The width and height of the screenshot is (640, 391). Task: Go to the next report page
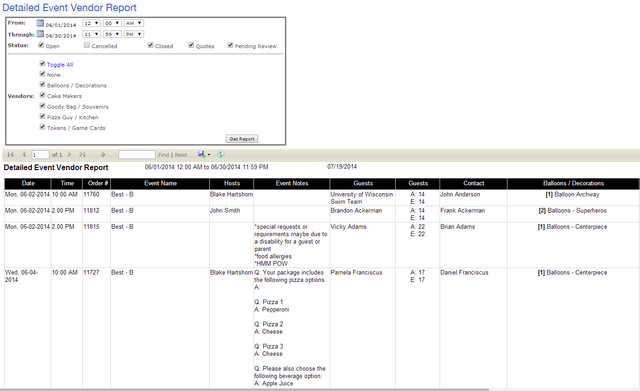pyautogui.click(x=69, y=154)
